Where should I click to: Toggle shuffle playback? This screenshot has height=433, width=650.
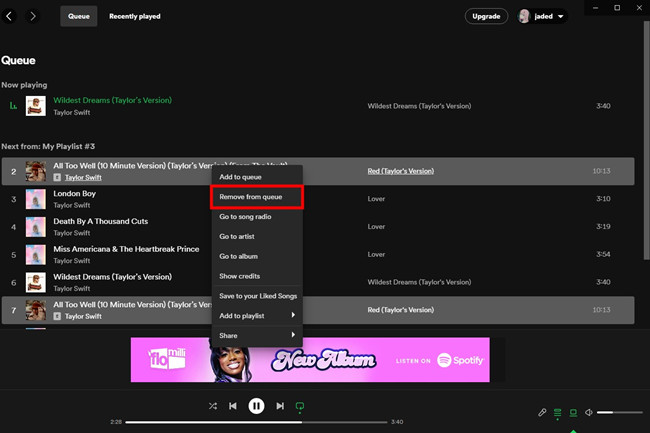tap(213, 406)
